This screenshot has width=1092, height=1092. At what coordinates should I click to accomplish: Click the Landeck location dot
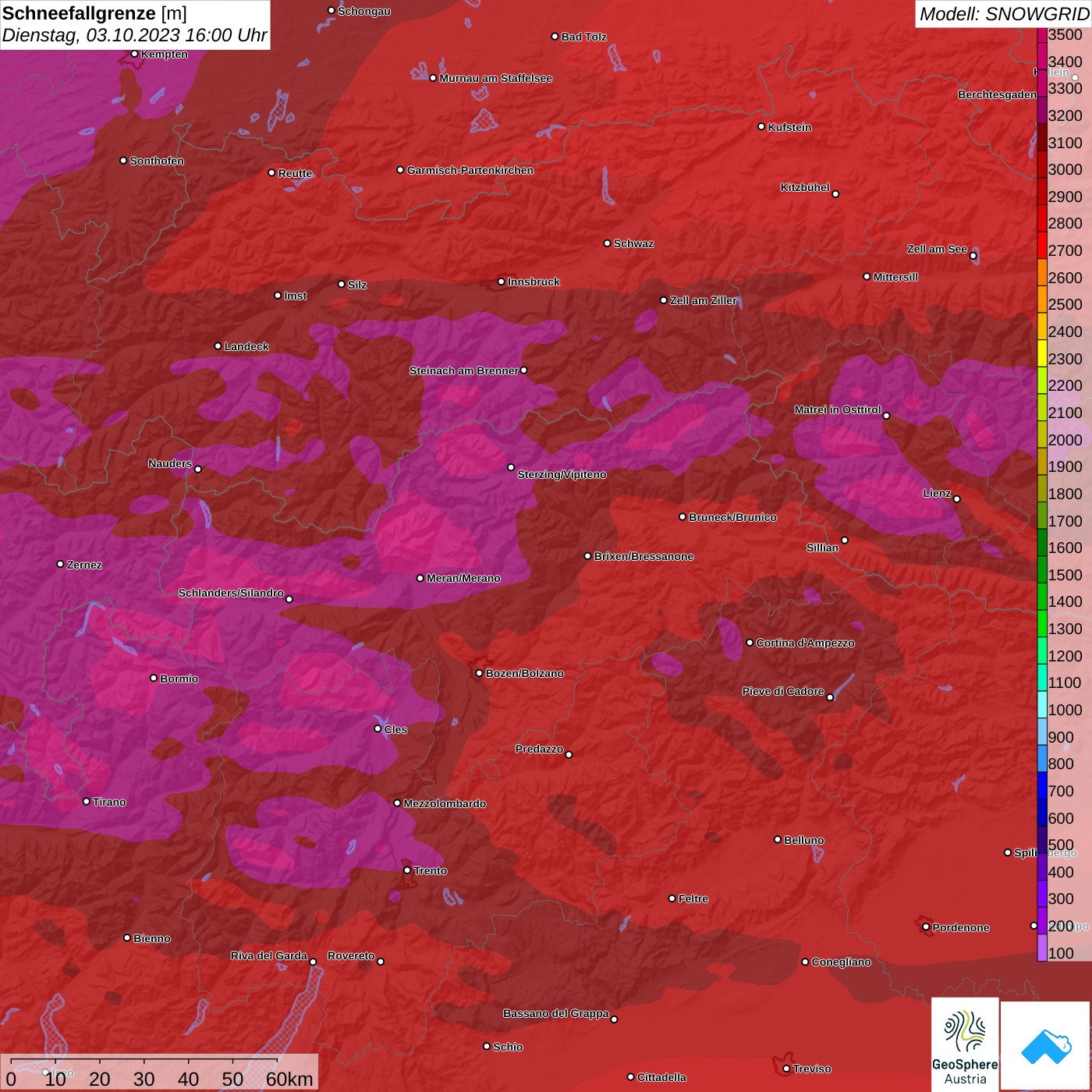[218, 346]
